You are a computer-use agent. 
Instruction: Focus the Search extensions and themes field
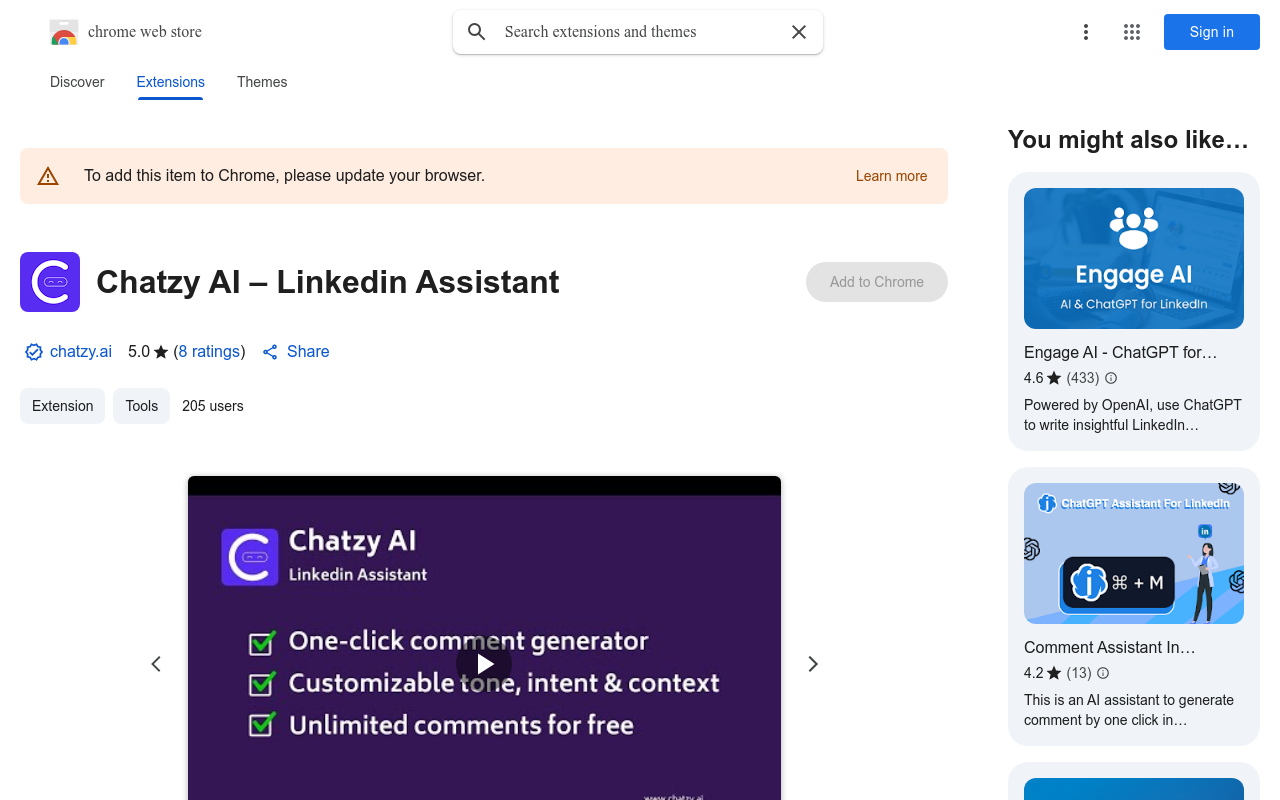click(x=637, y=32)
